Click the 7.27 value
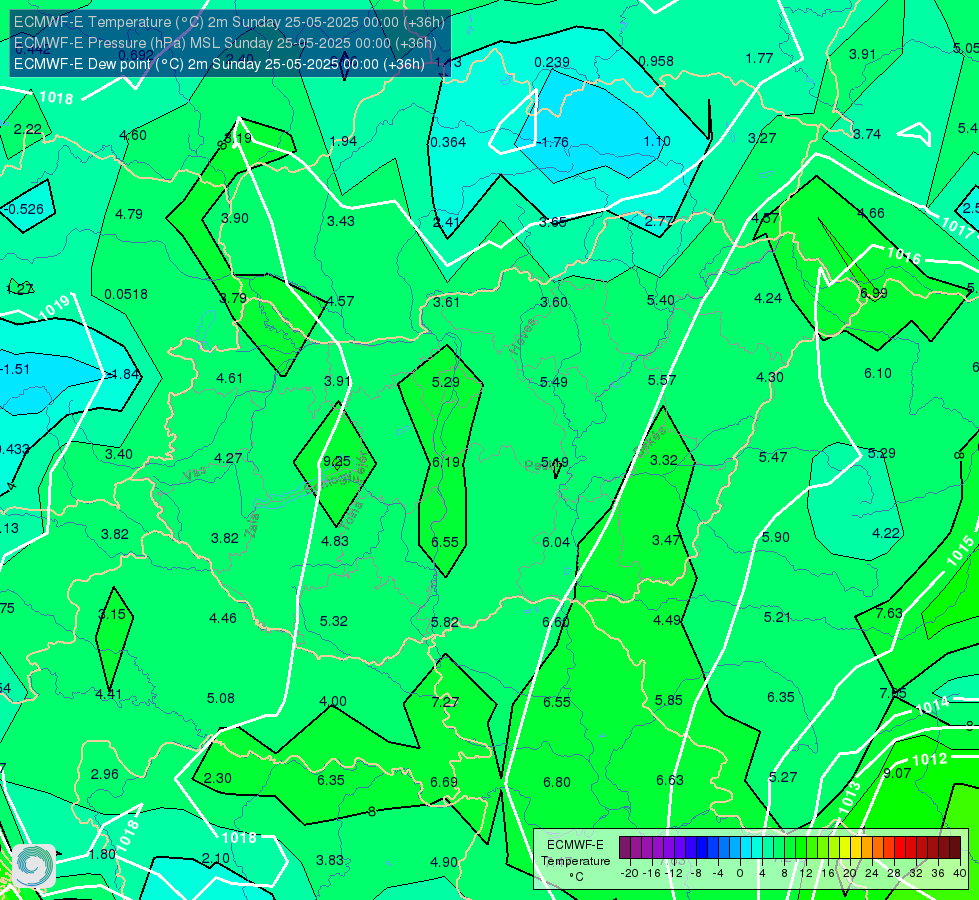Viewport: 979px width, 900px height. click(x=445, y=703)
